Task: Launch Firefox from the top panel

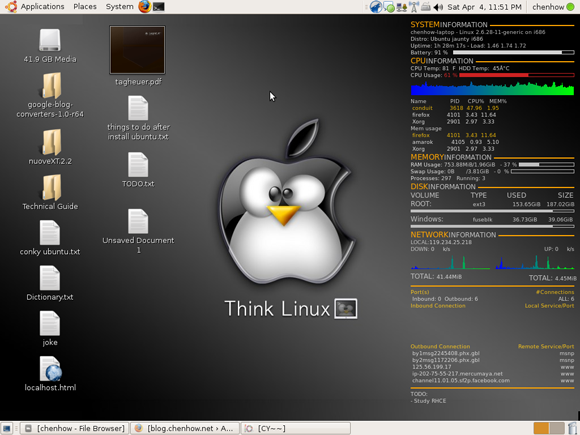Action: pos(145,6)
